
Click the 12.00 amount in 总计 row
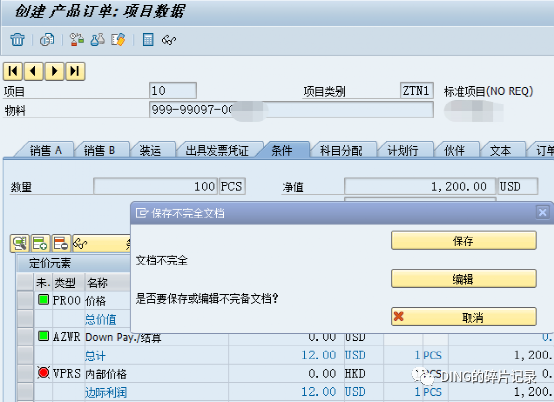click(x=318, y=355)
